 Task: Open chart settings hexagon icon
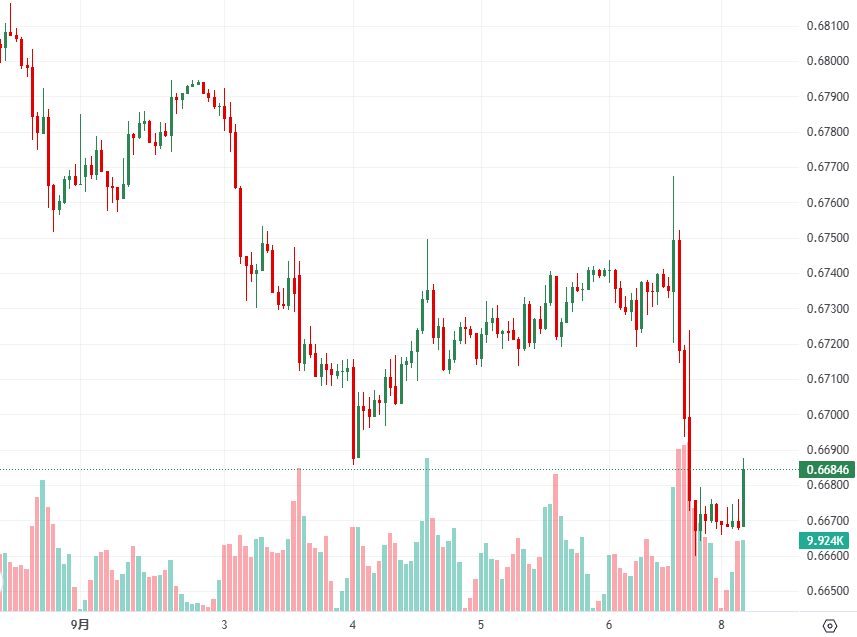click(x=829, y=626)
